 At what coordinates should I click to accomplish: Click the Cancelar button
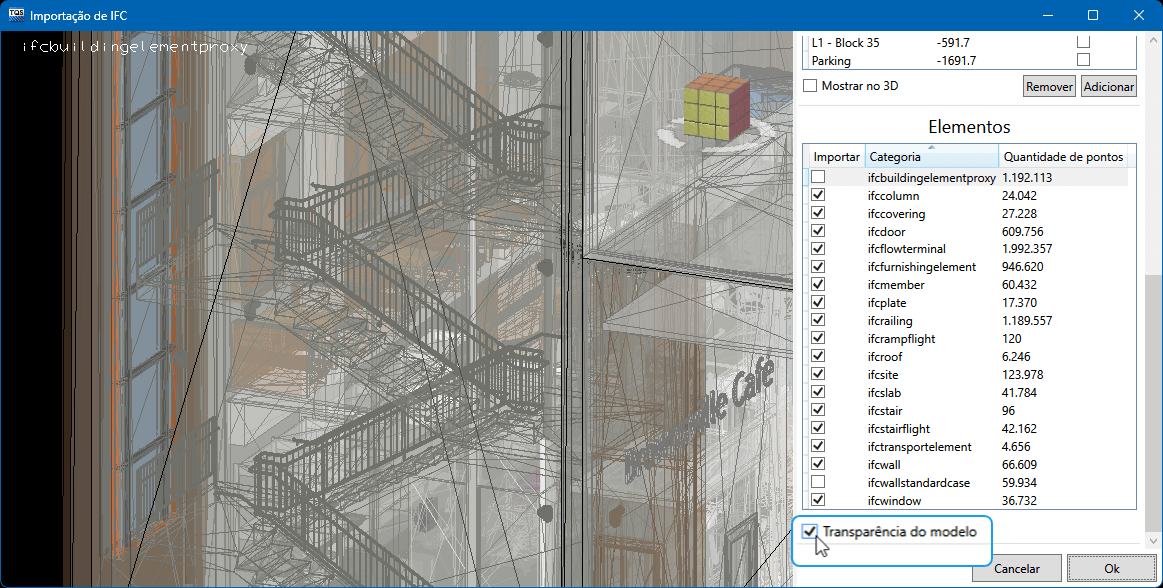(1017, 568)
